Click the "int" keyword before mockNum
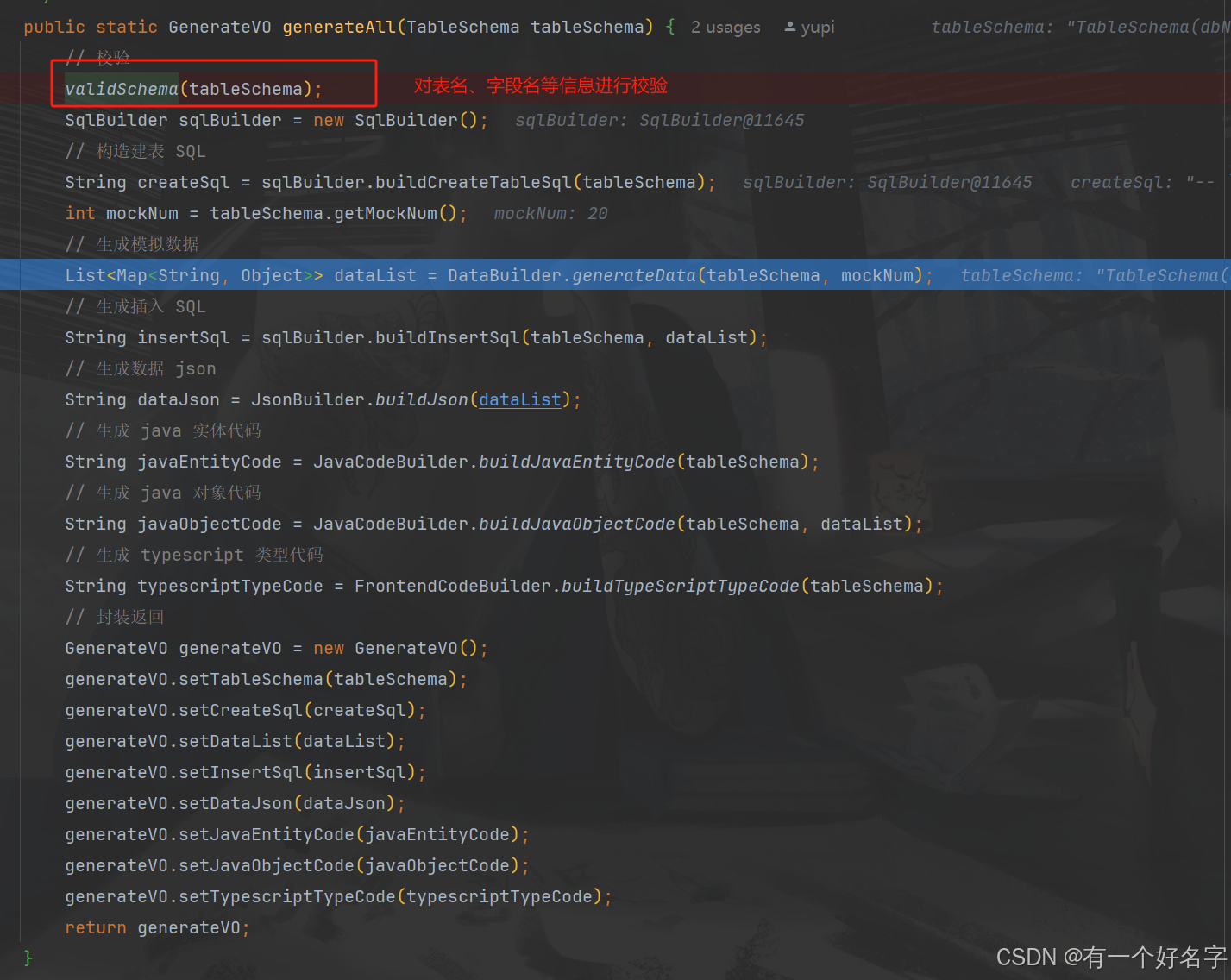This screenshot has width=1231, height=980. pyautogui.click(x=80, y=213)
